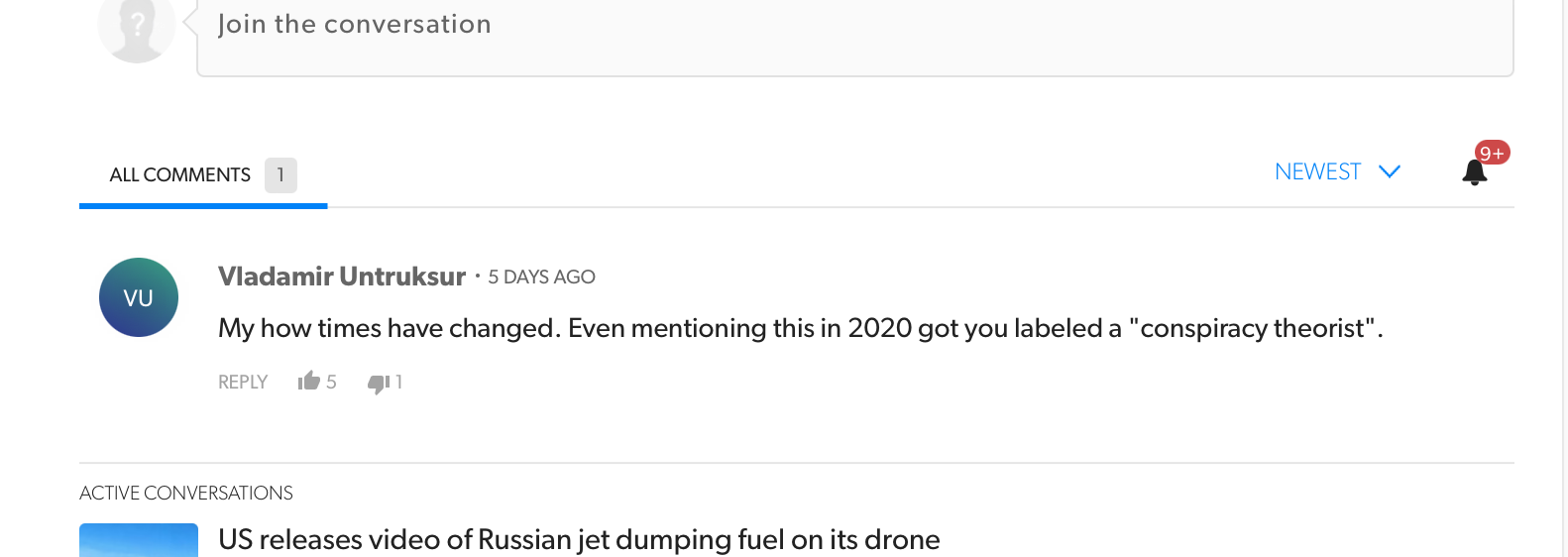This screenshot has width=1568, height=557.
Task: Open Vladamir Untruksur's profile name
Action: point(342,277)
